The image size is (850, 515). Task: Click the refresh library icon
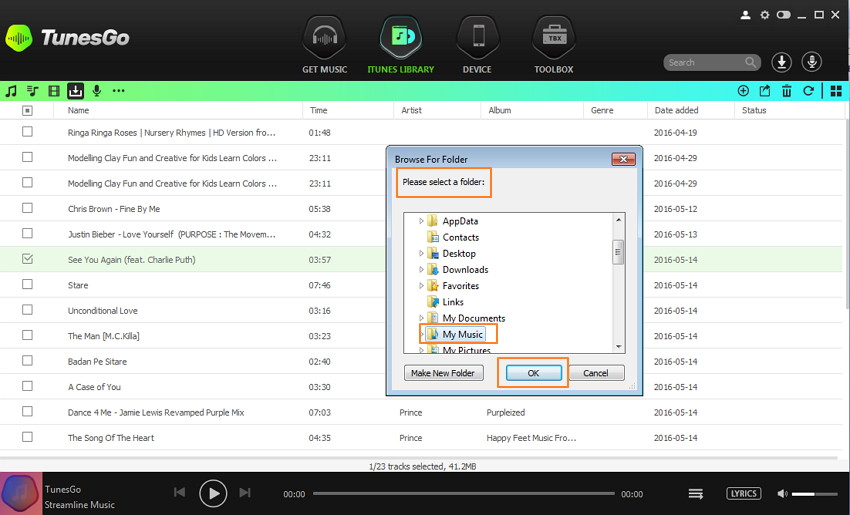pos(808,91)
